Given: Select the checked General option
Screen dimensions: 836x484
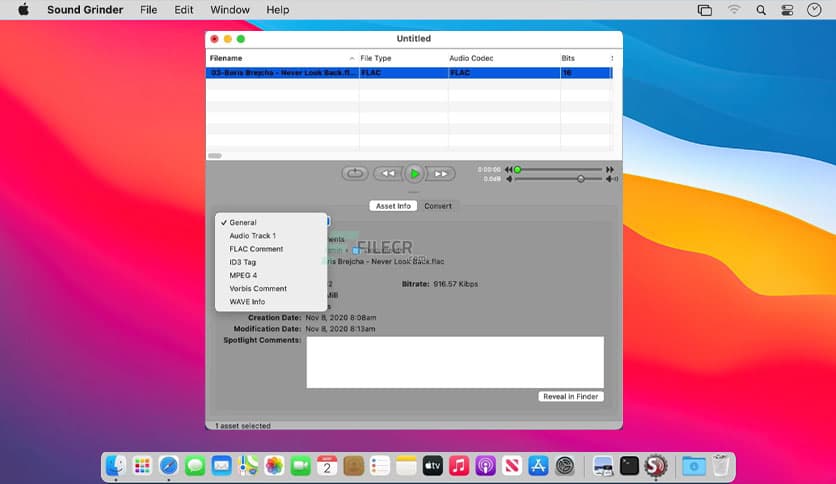Looking at the screenshot, I should point(243,222).
